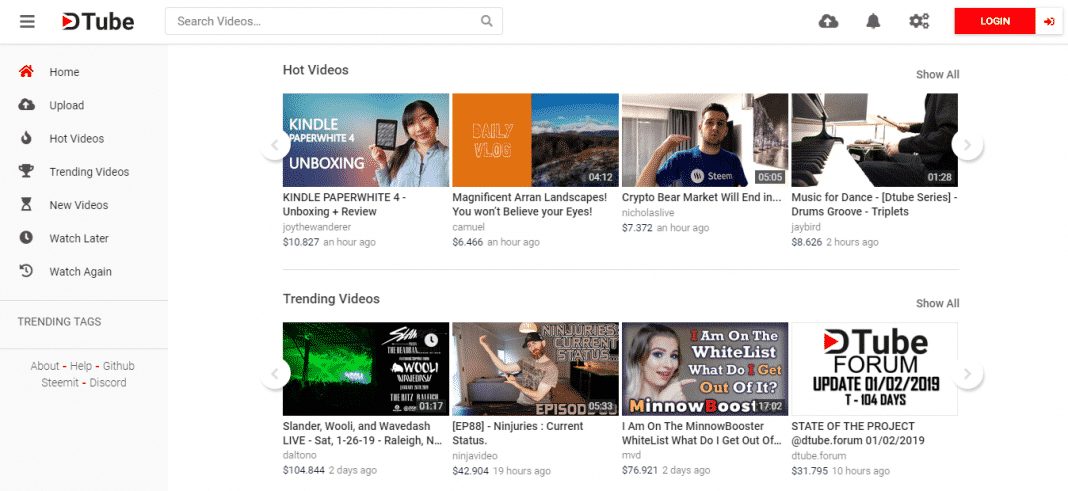The height and width of the screenshot is (491, 1068).
Task: Open Hot Videos from sidebar
Action: (76, 139)
